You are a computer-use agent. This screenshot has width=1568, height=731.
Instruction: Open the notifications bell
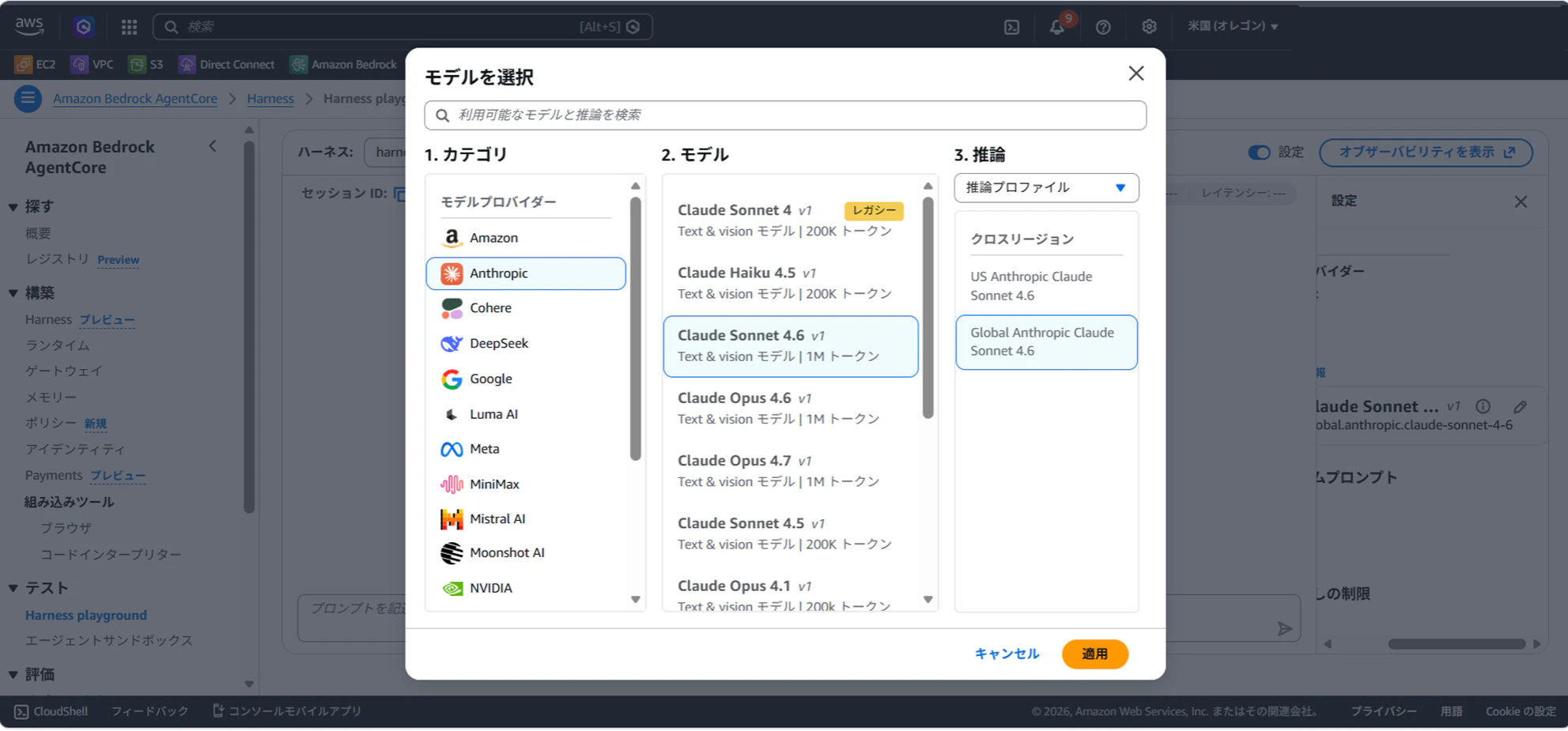click(1057, 27)
